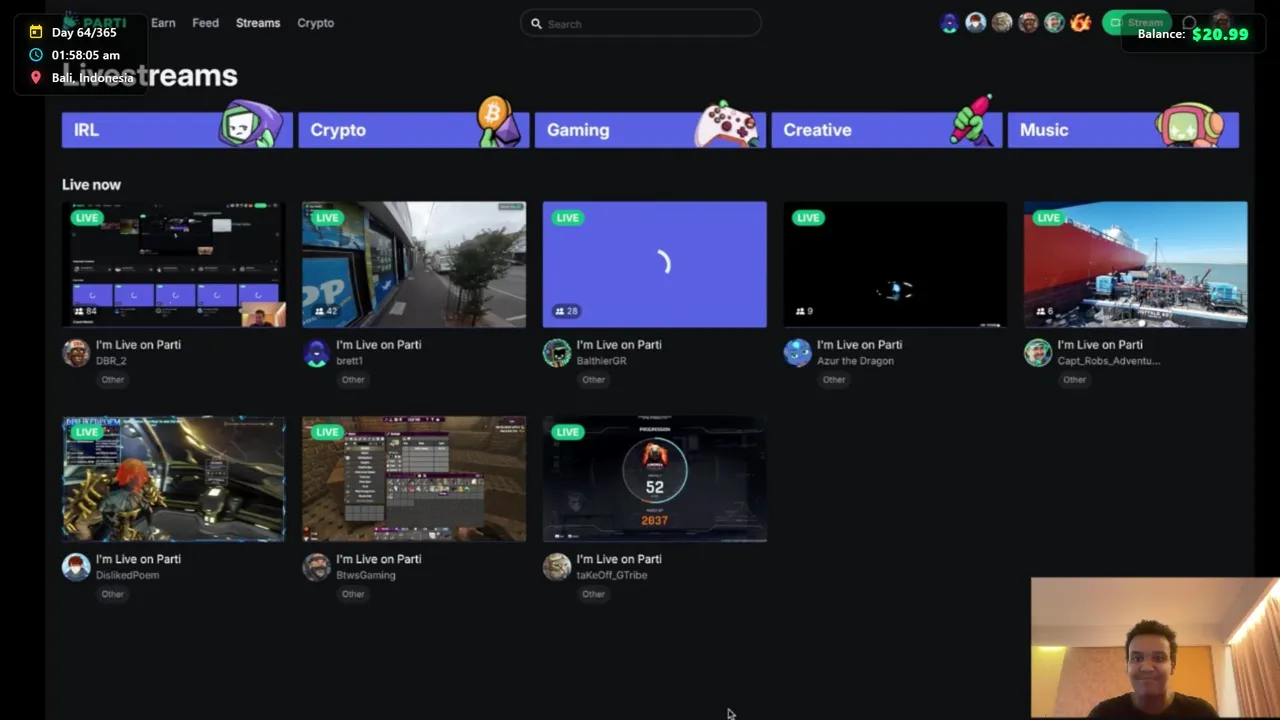The width and height of the screenshot is (1280, 720).
Task: Open the Azur the Dragon username link
Action: [855, 361]
